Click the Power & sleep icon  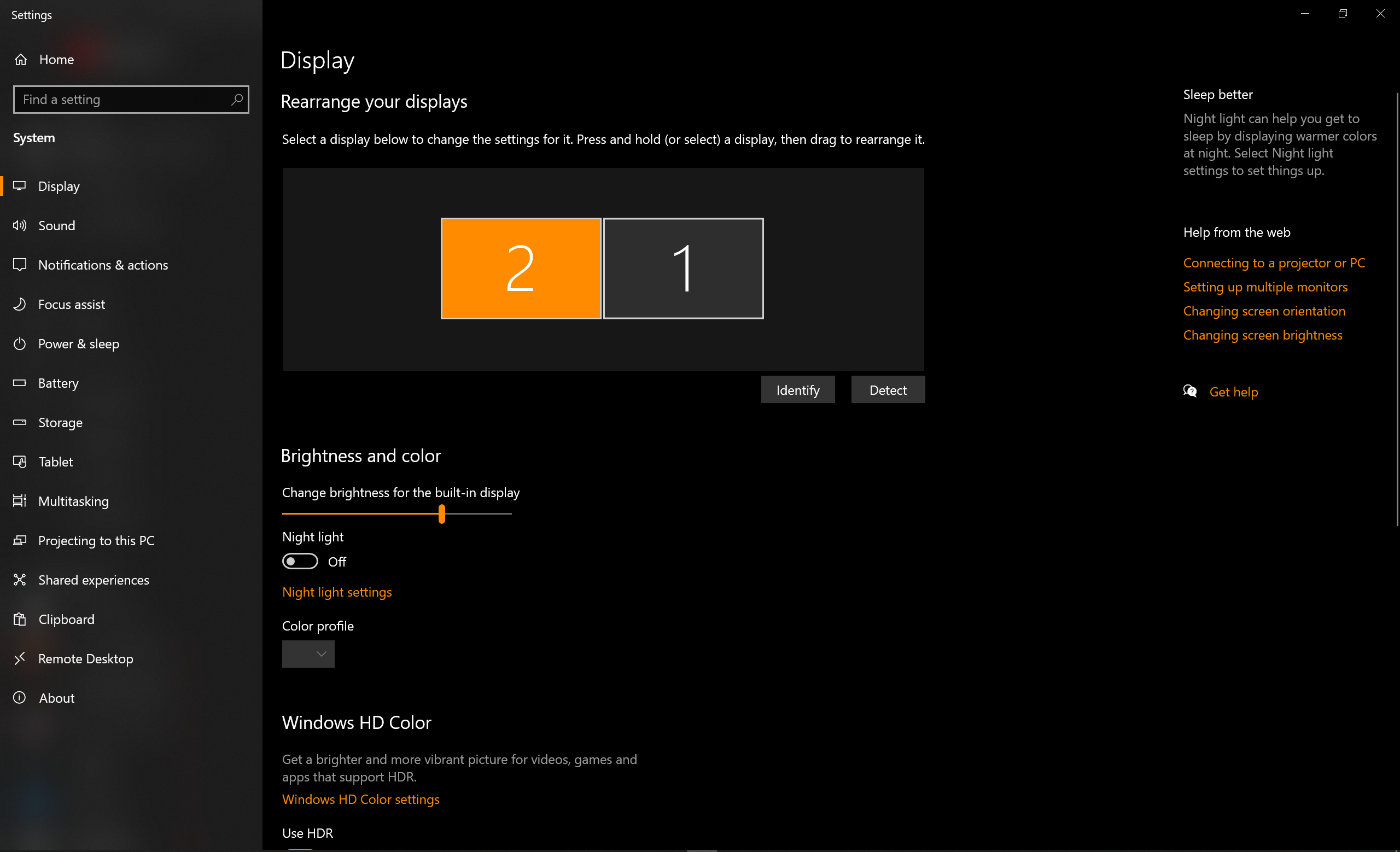tap(20, 343)
